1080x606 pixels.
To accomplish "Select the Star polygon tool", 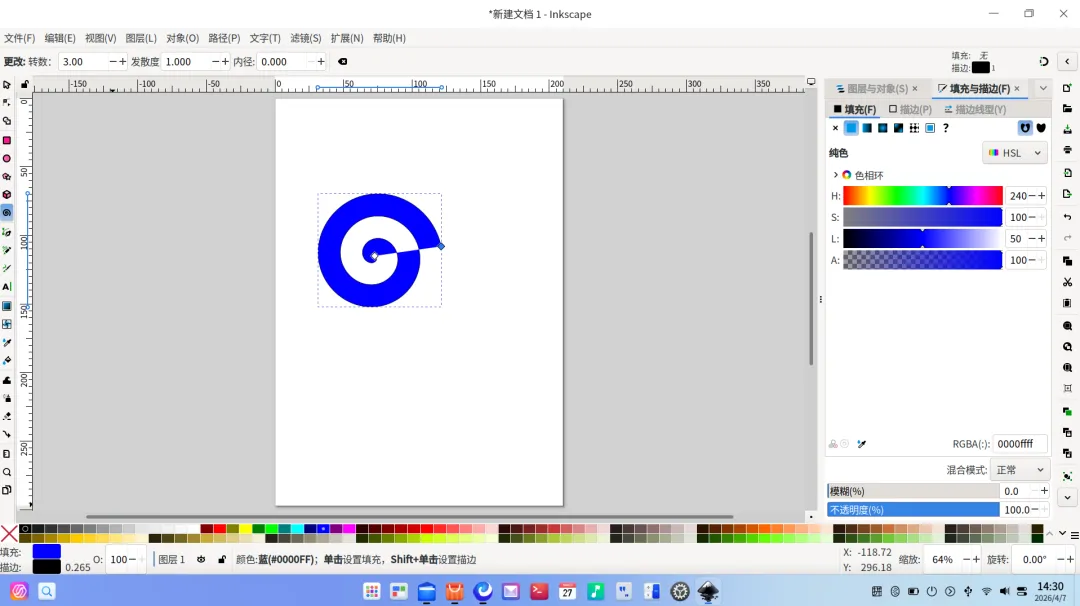I will click(7, 177).
